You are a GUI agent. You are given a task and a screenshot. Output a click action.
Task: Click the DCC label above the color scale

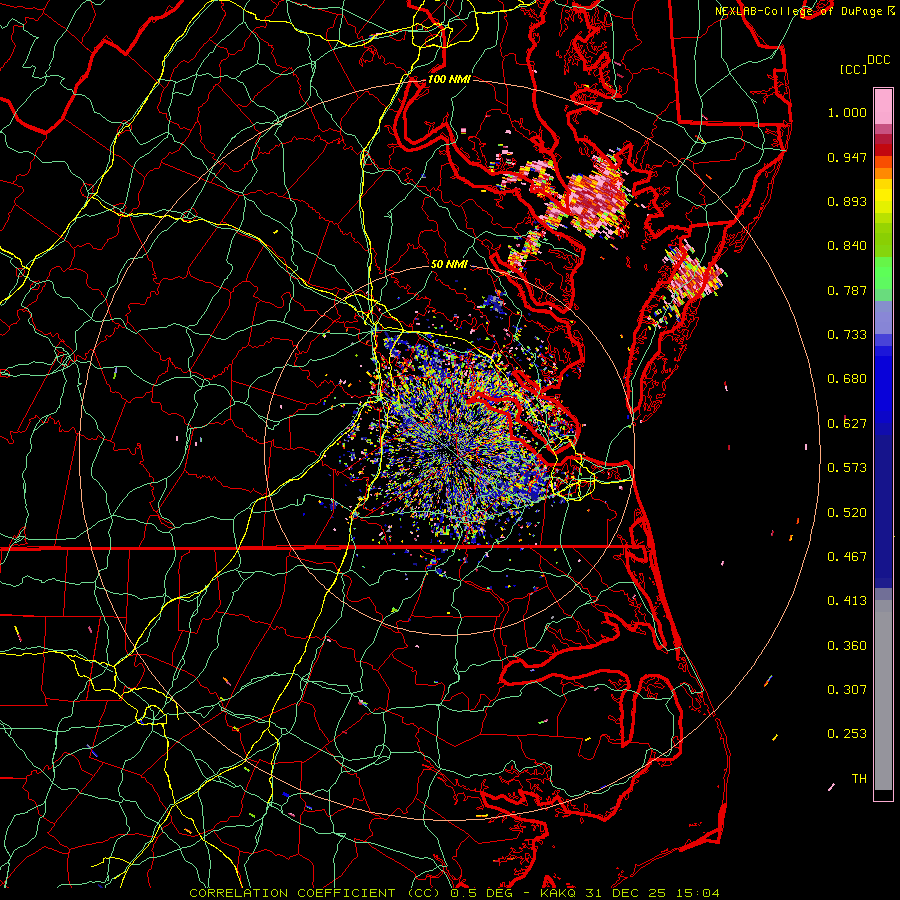pyautogui.click(x=878, y=60)
